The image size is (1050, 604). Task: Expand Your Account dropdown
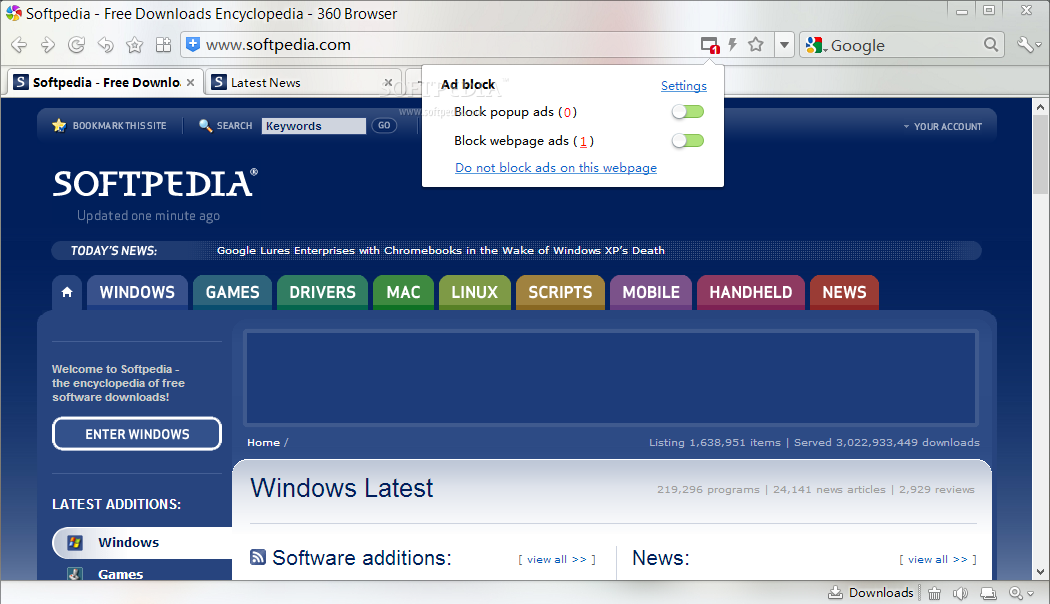click(943, 127)
